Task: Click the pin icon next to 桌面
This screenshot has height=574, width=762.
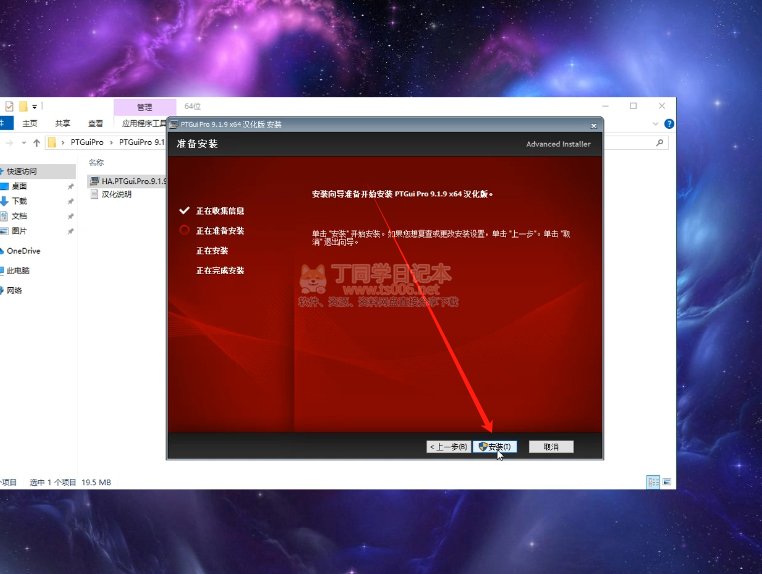Action: pos(70,187)
